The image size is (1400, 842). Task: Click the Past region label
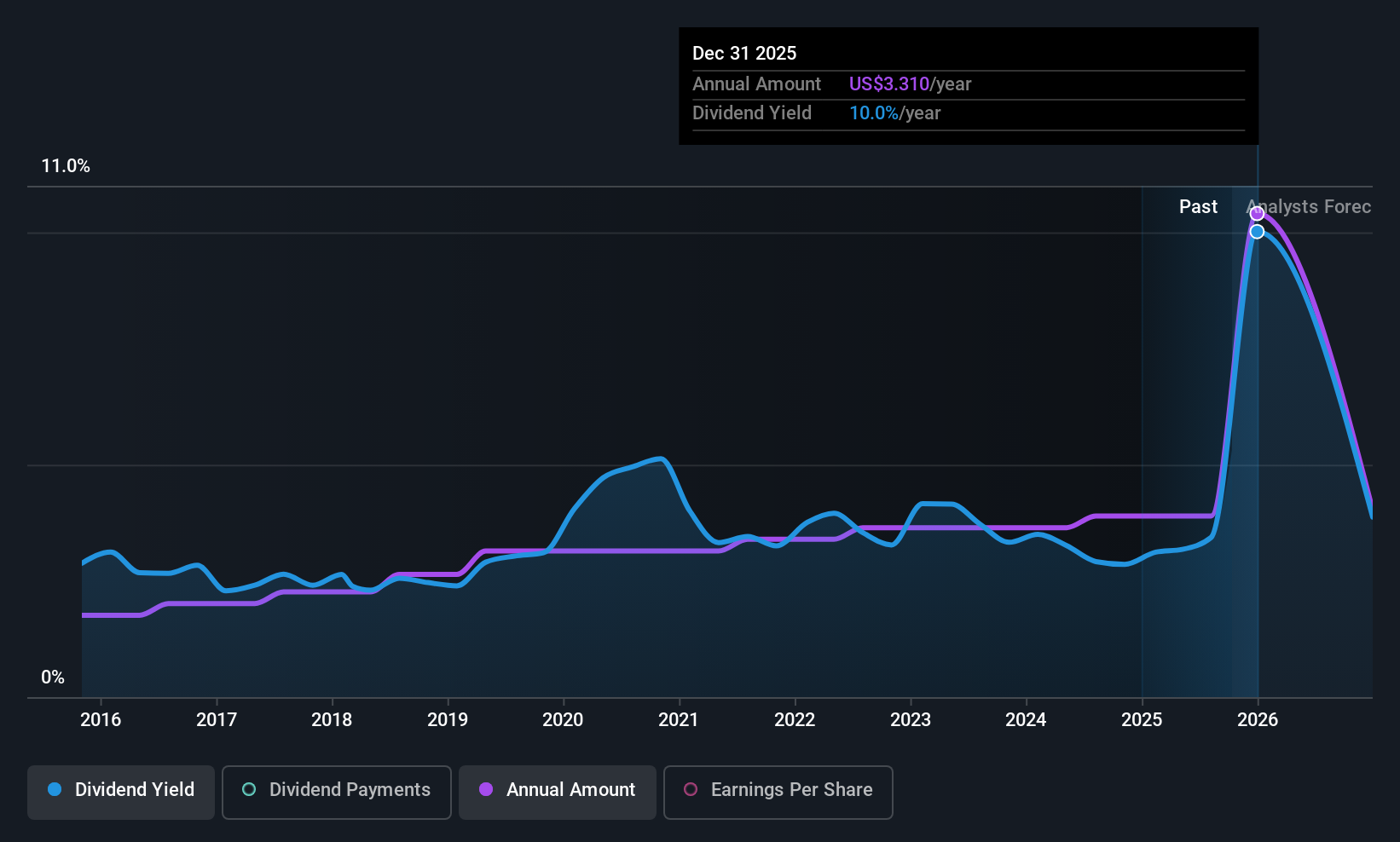[x=1198, y=207]
